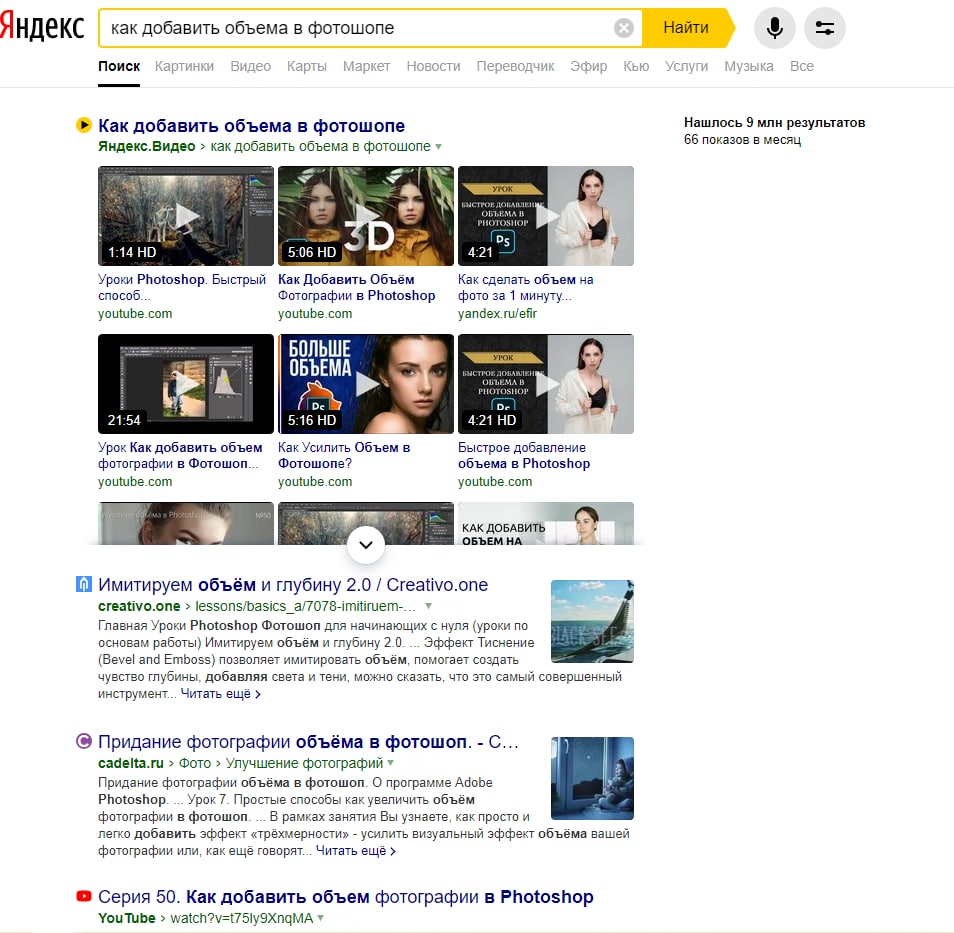
Task: Open the Музыка tab
Action: coord(749,66)
